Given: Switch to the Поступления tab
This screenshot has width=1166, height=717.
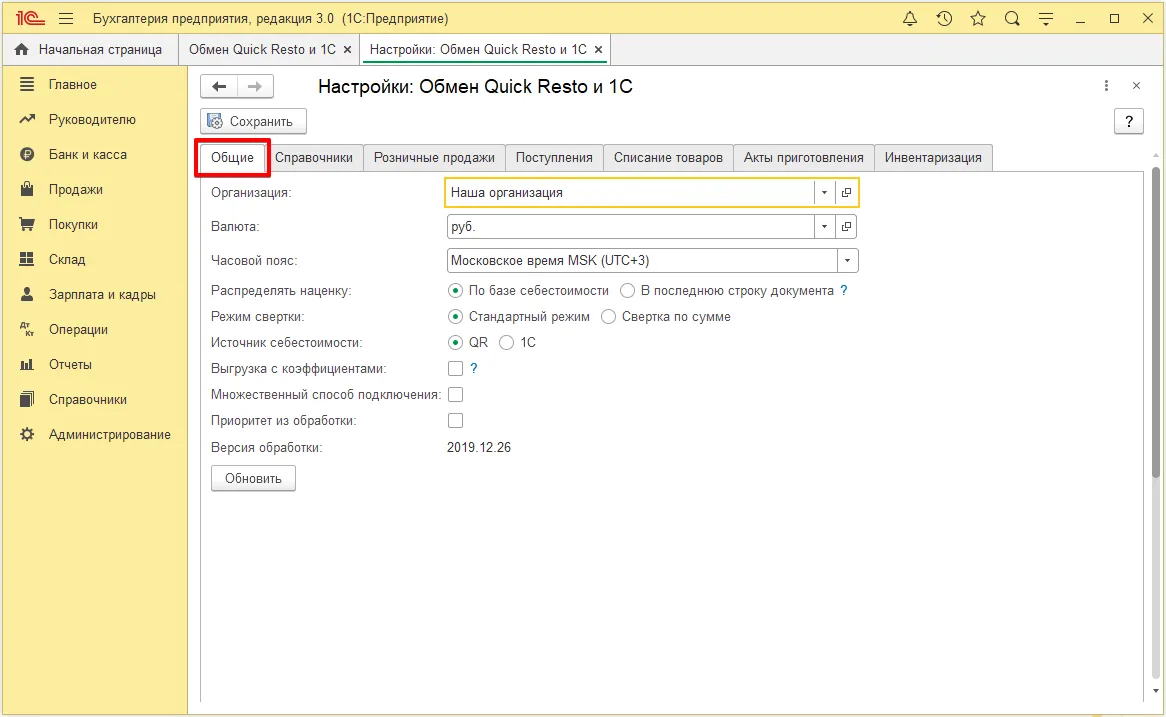Looking at the screenshot, I should [554, 158].
